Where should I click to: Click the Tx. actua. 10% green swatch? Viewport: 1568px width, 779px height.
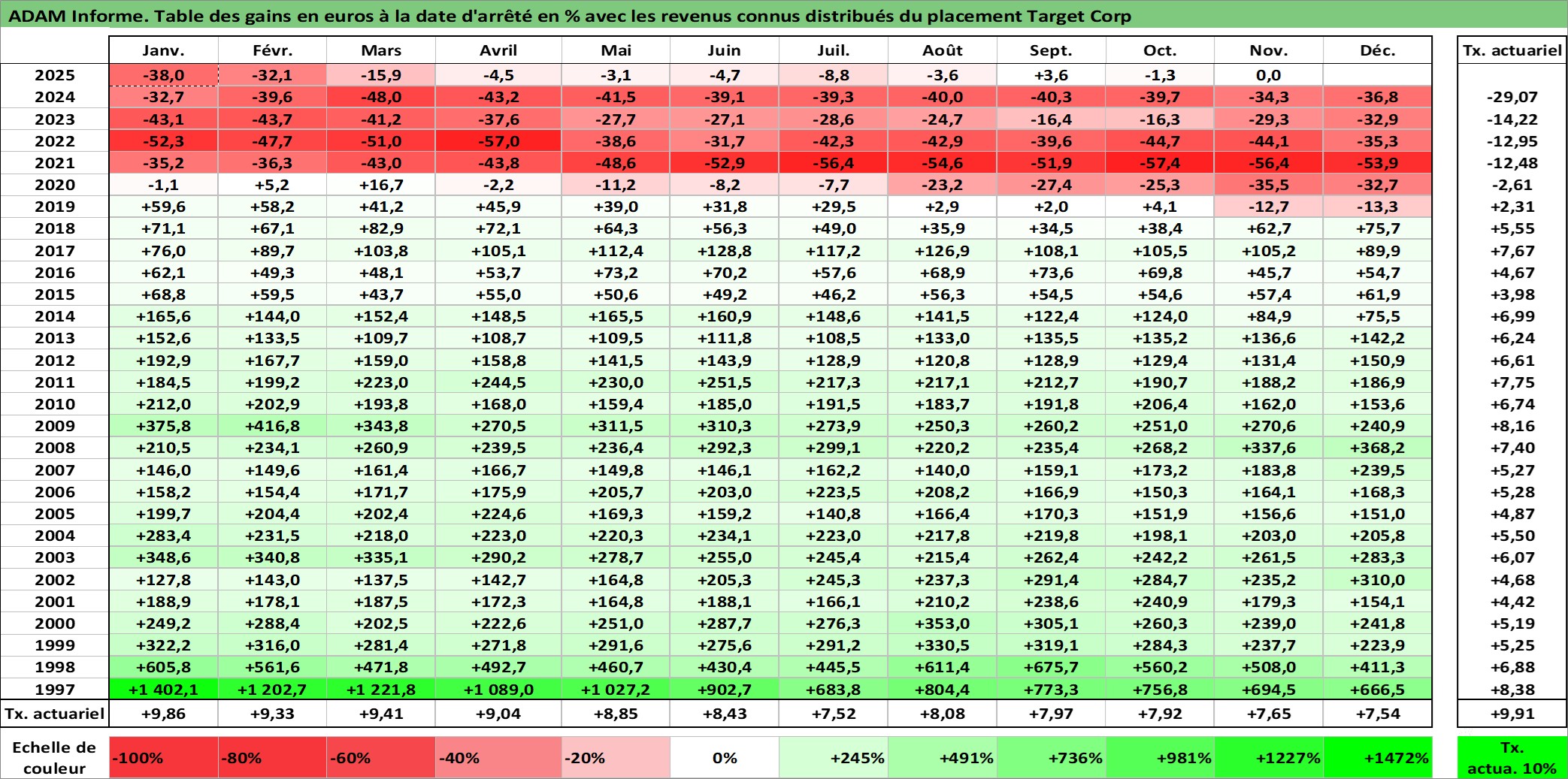(x=1512, y=758)
